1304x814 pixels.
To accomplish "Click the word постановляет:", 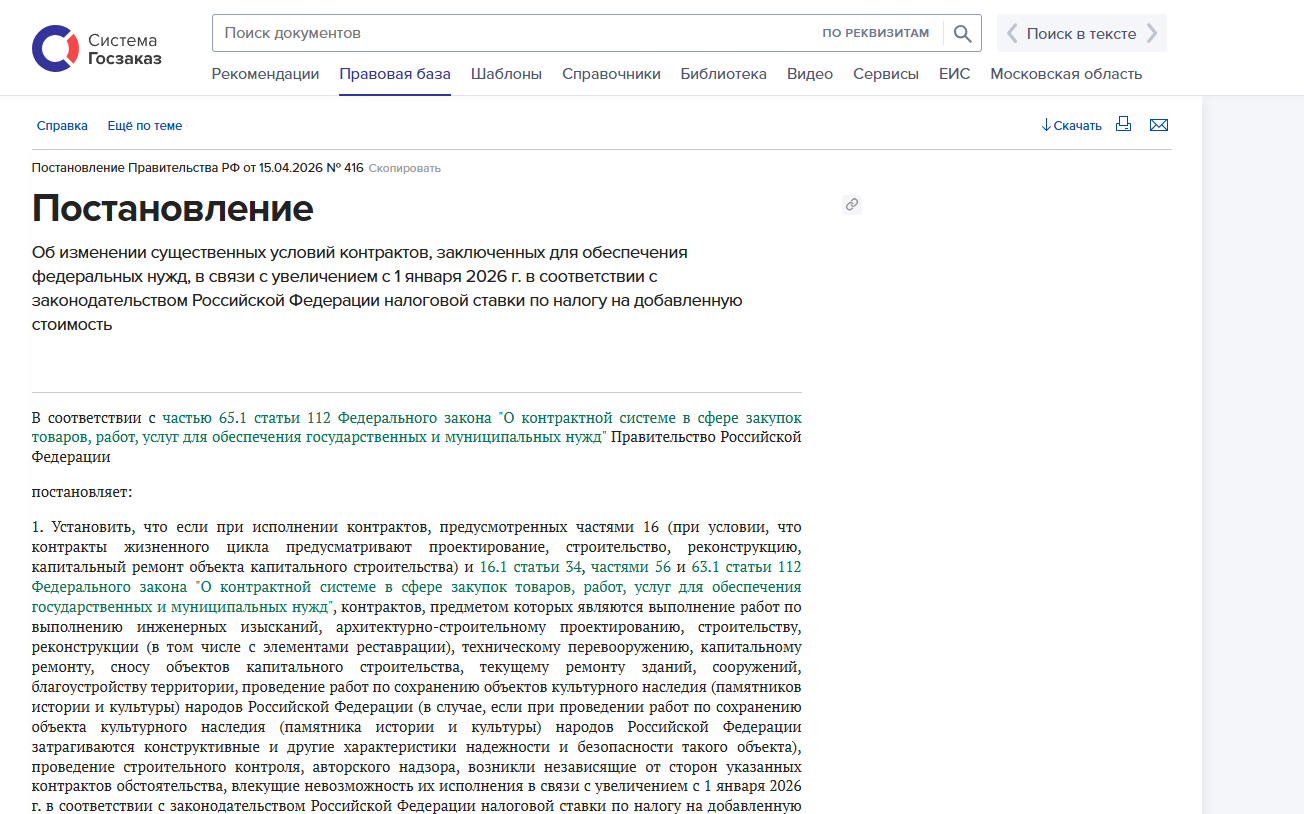I will [82, 492].
